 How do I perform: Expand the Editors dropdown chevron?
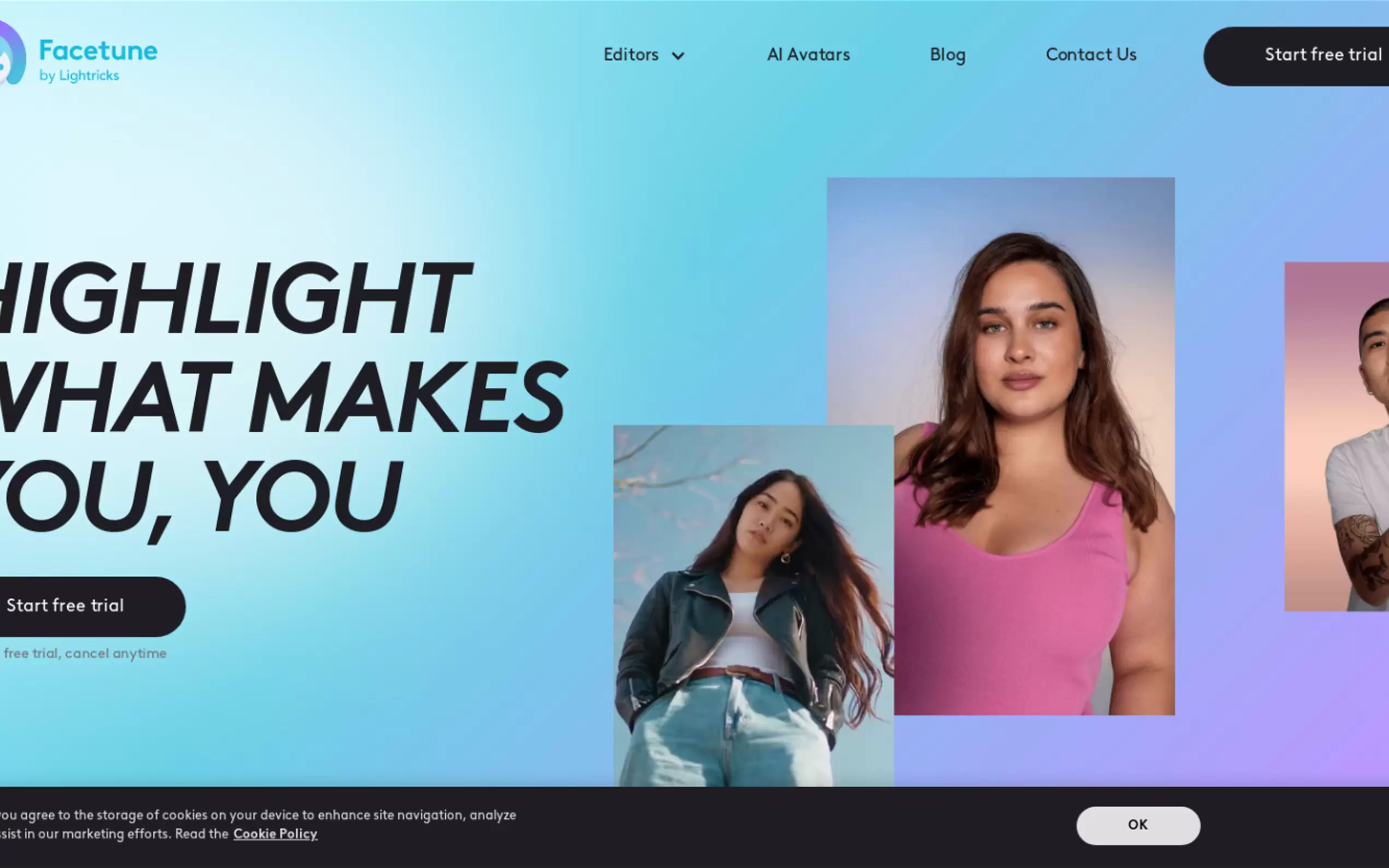(678, 56)
